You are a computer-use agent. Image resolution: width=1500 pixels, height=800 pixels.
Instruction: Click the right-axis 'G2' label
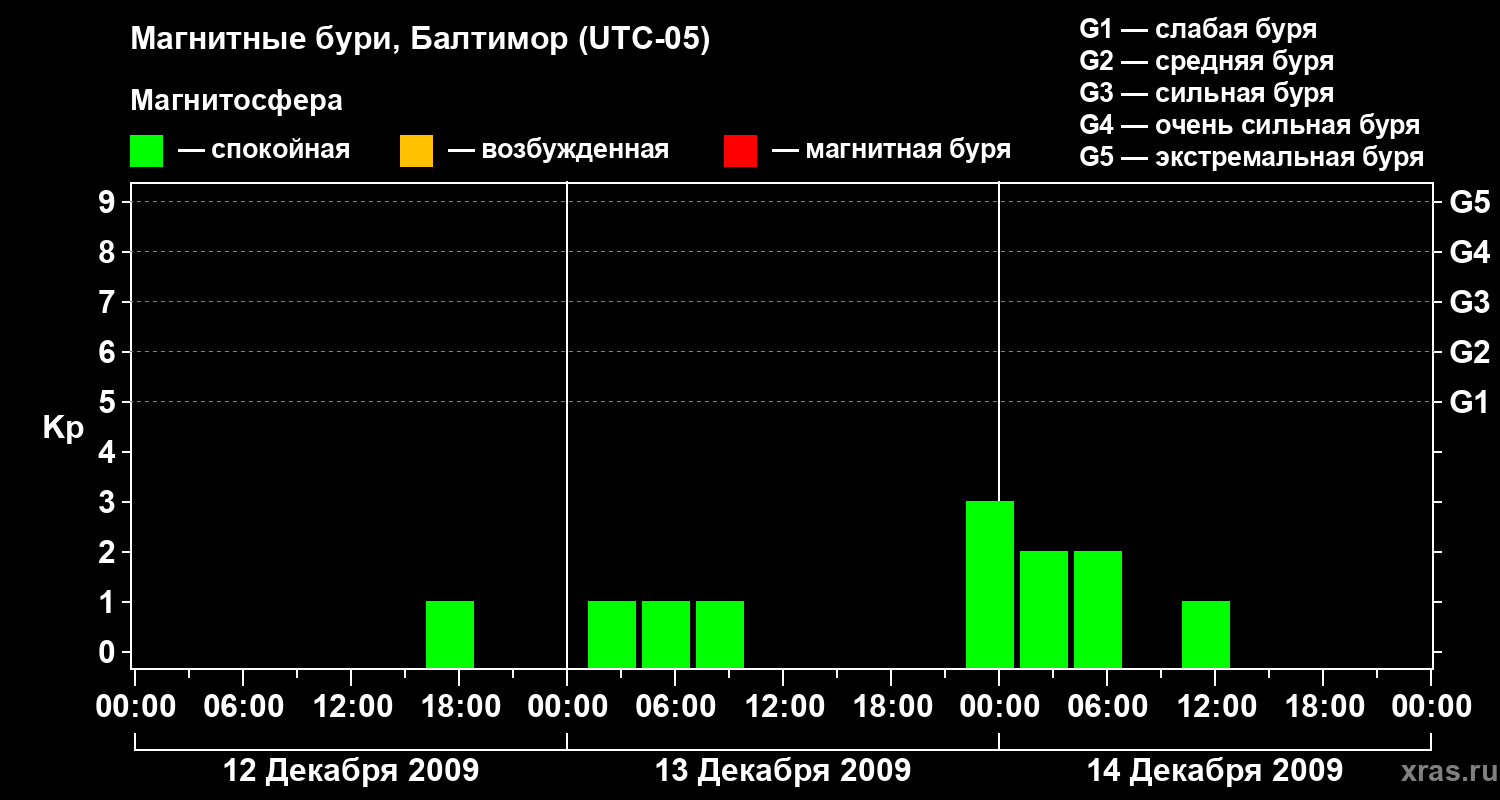pos(1469,352)
